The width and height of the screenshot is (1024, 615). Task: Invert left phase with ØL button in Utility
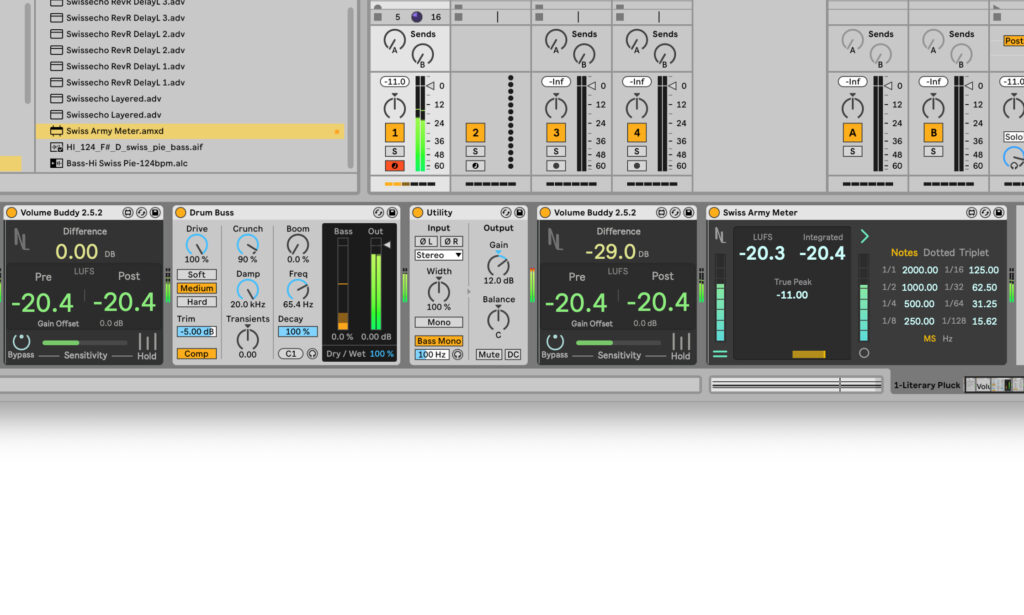426,242
